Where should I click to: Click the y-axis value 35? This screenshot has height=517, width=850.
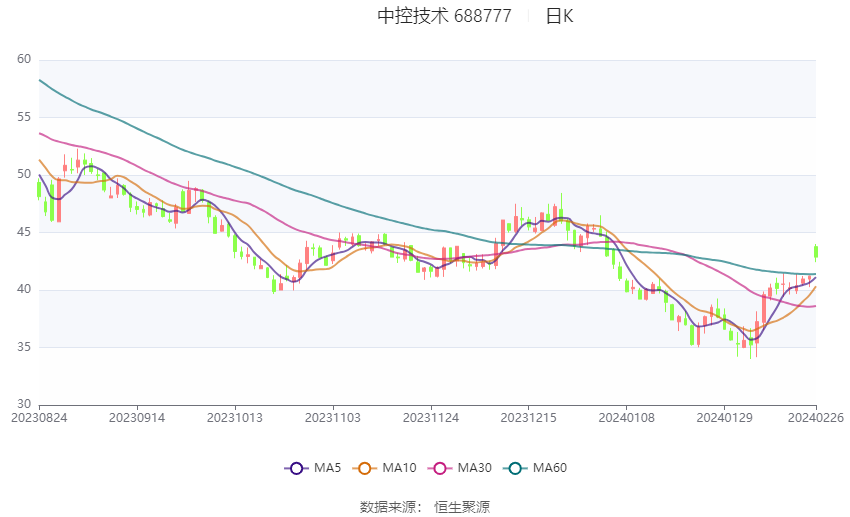pos(24,347)
